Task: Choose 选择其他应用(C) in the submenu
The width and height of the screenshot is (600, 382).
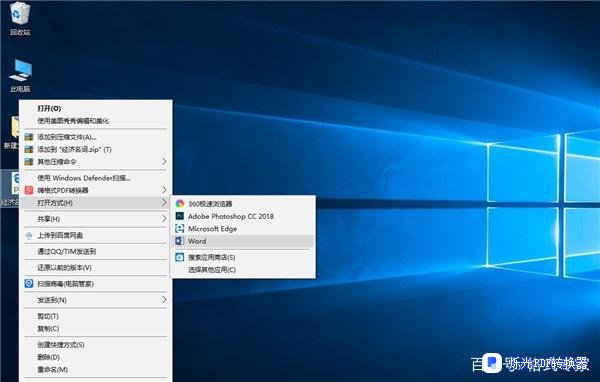Action: click(x=212, y=269)
